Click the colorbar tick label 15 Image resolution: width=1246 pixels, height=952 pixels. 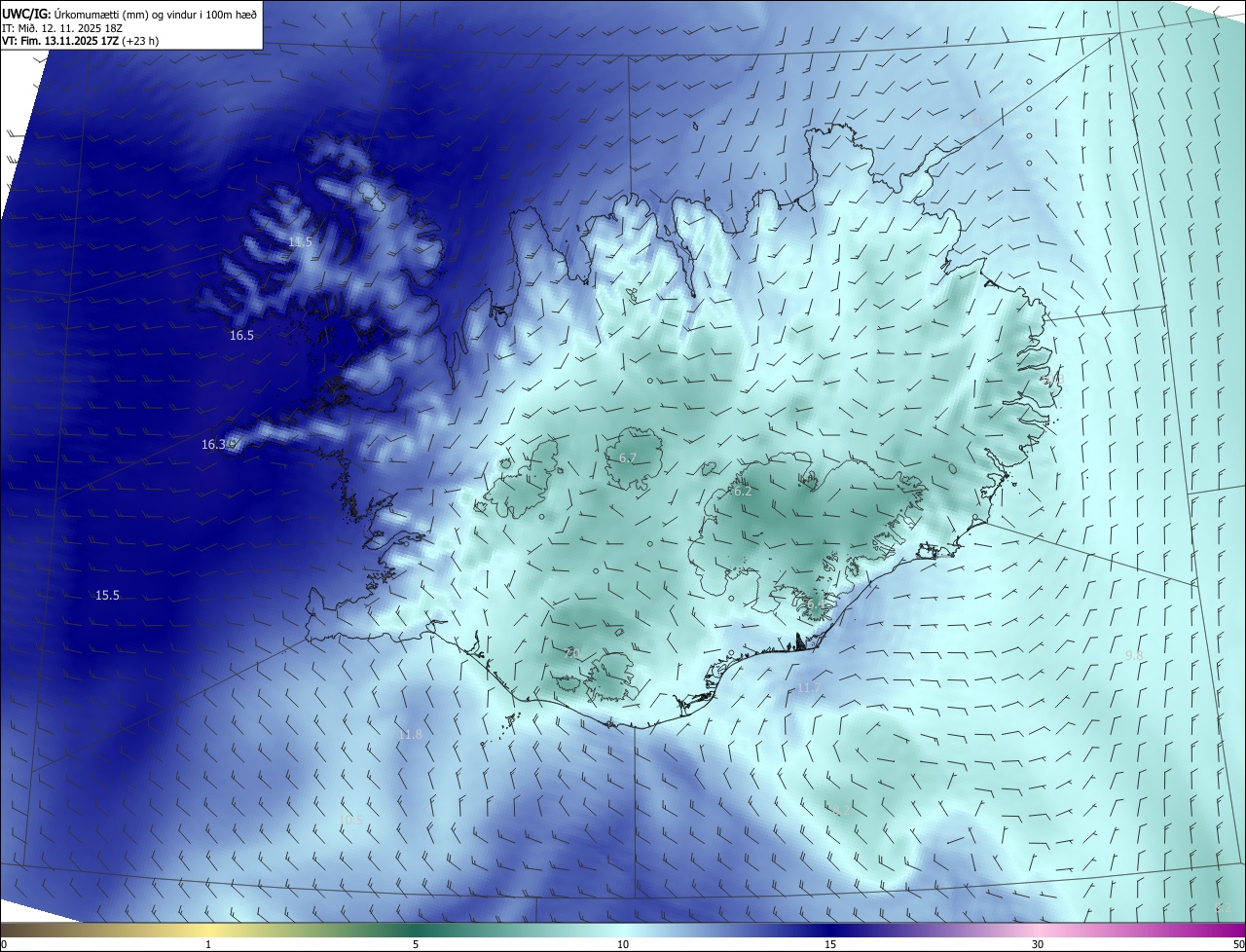click(x=830, y=944)
